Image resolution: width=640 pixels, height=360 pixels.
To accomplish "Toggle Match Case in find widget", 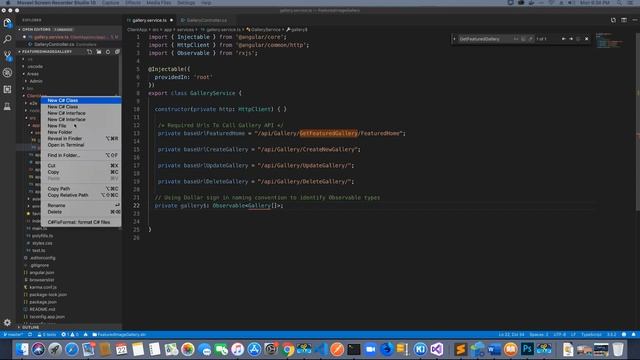I will [516, 39].
